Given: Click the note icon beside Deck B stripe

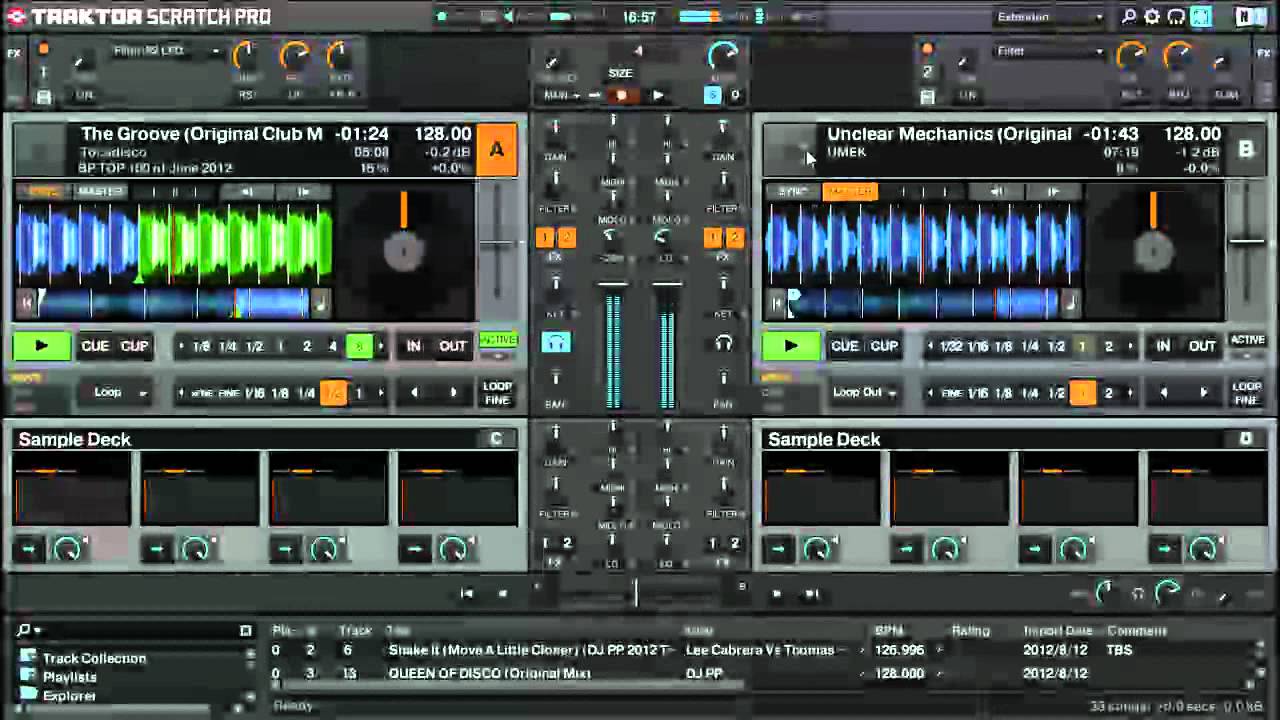Looking at the screenshot, I should pos(1071,303).
